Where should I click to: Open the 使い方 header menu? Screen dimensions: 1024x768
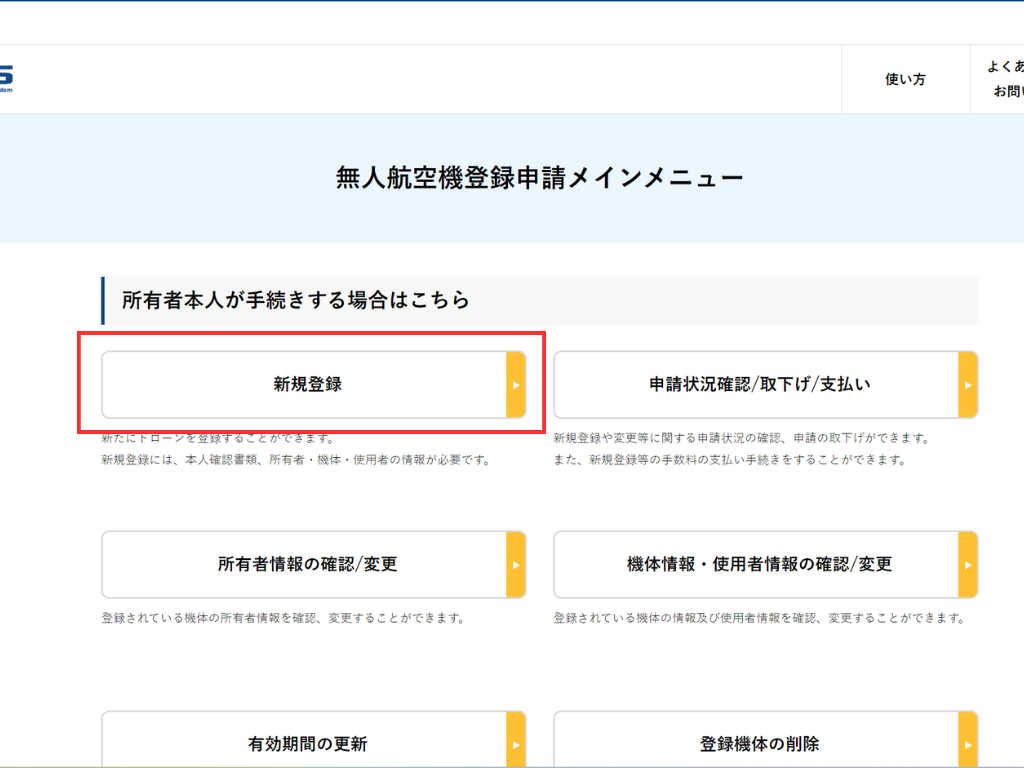[x=905, y=79]
